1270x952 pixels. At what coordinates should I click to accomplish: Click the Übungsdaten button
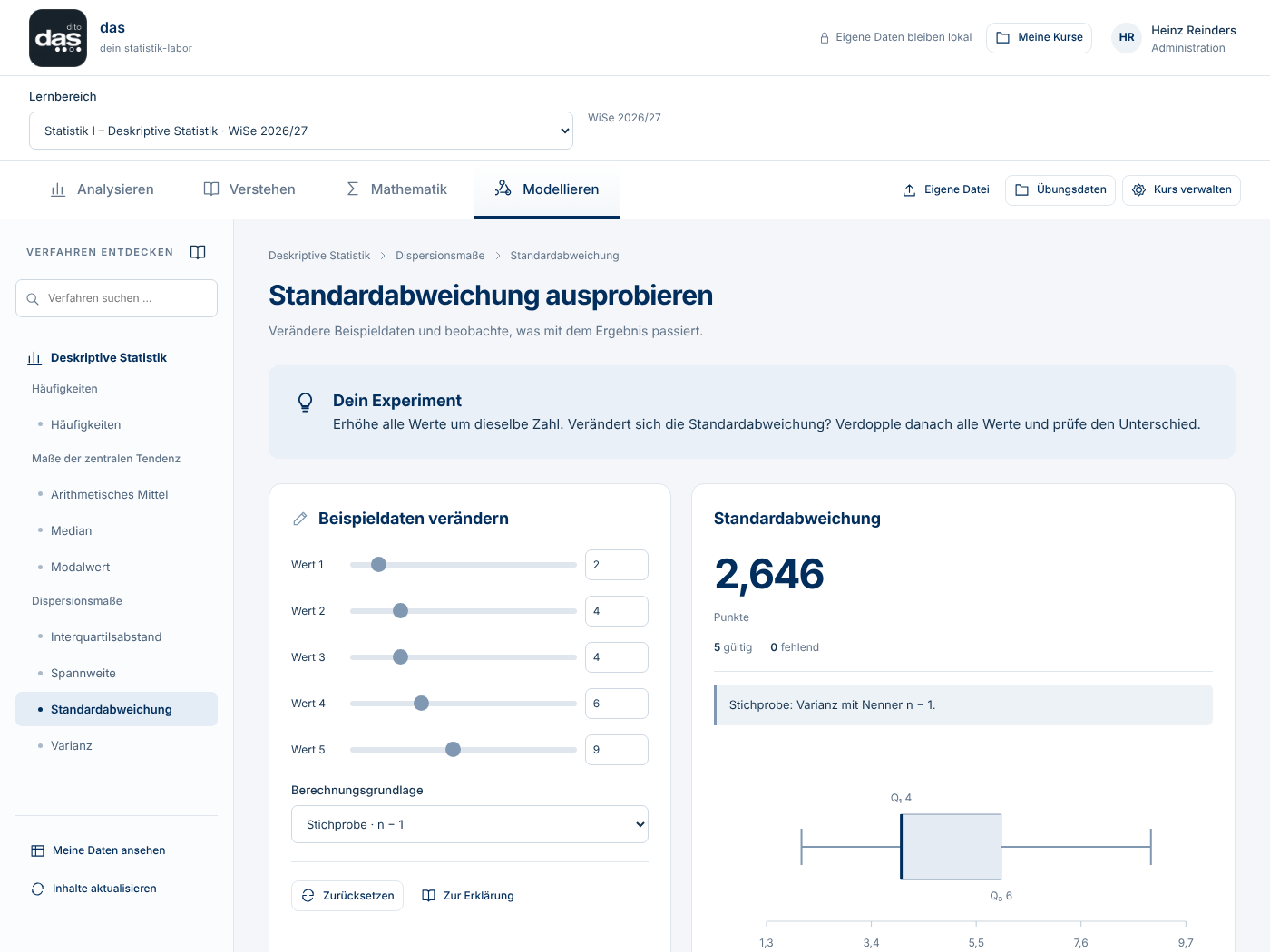1060,190
